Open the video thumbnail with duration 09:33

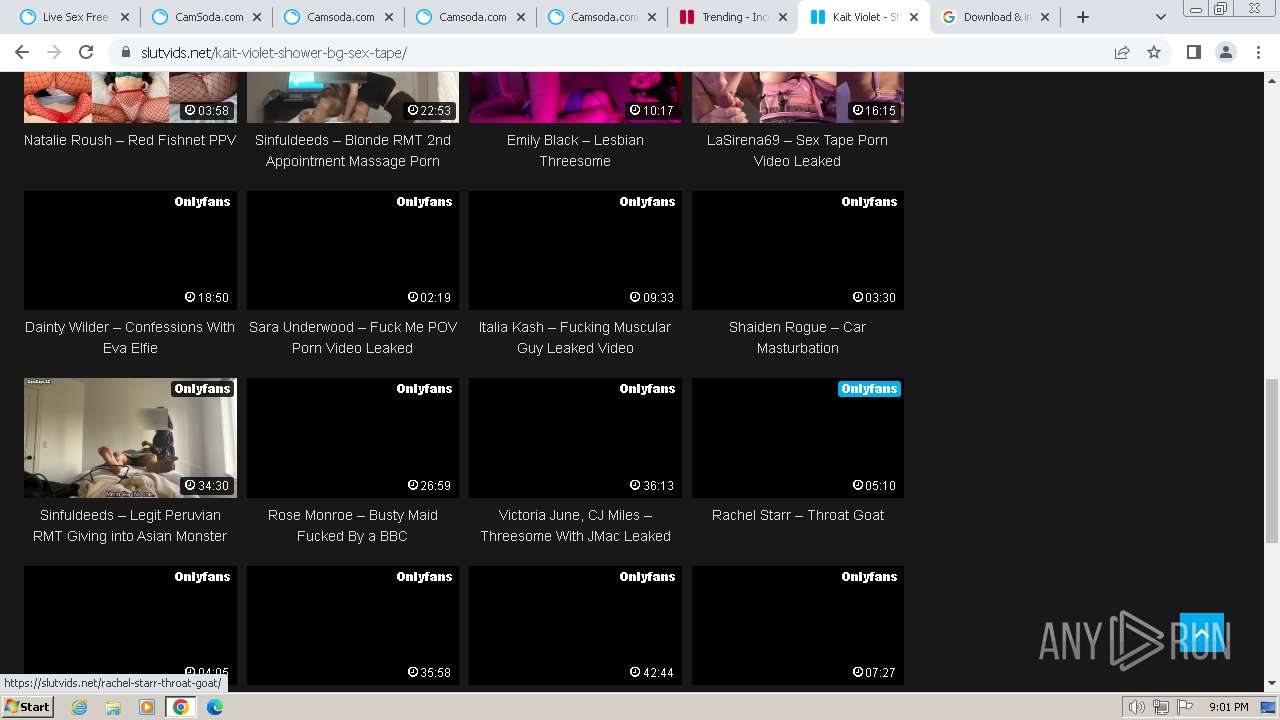point(575,250)
